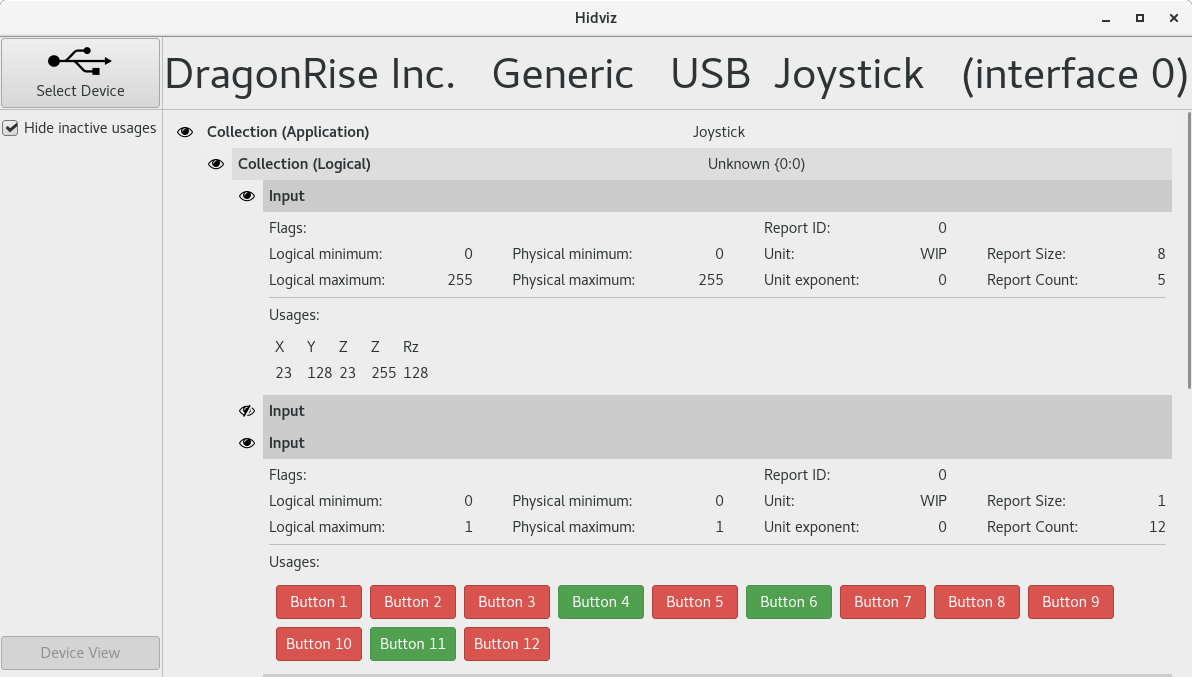Click the green Button 4 usage

(x=601, y=602)
